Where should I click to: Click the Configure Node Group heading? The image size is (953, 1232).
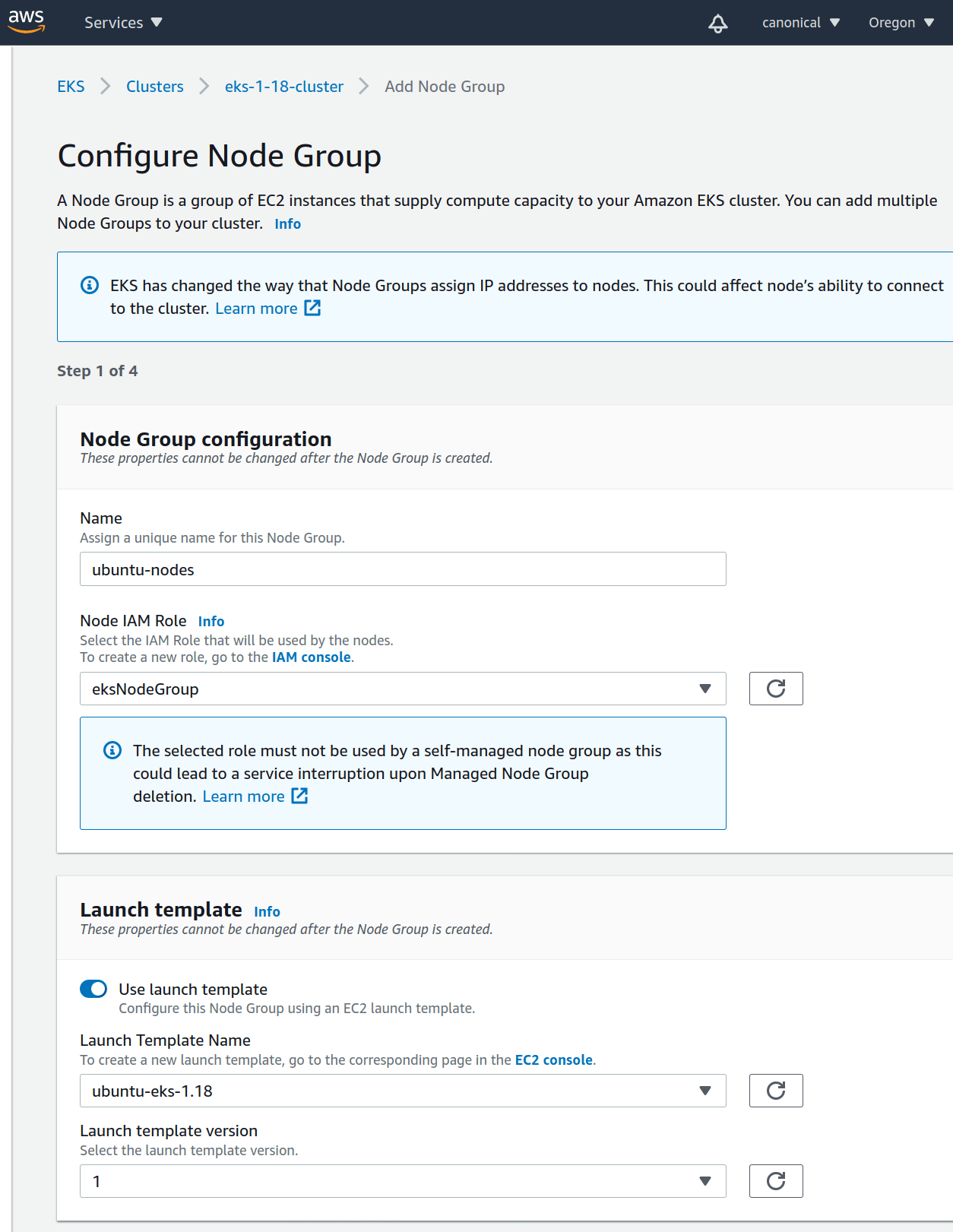tap(220, 156)
